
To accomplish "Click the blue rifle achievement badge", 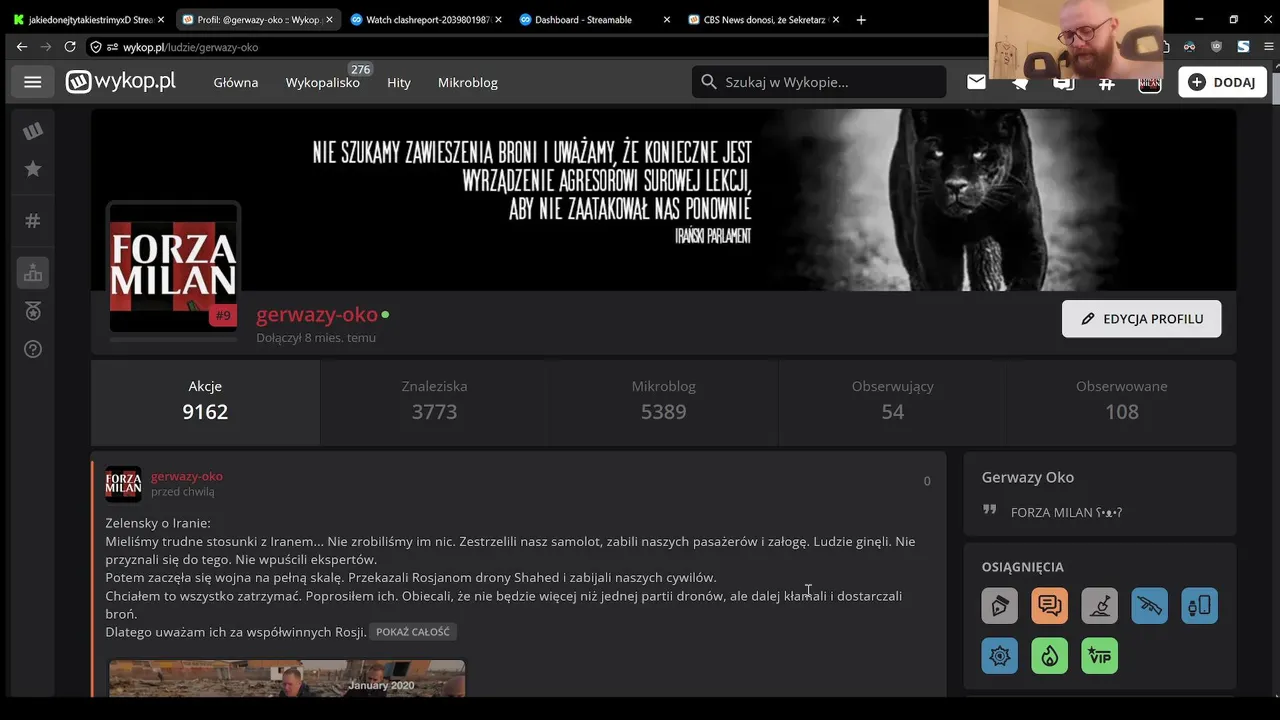I will click(x=1149, y=606).
